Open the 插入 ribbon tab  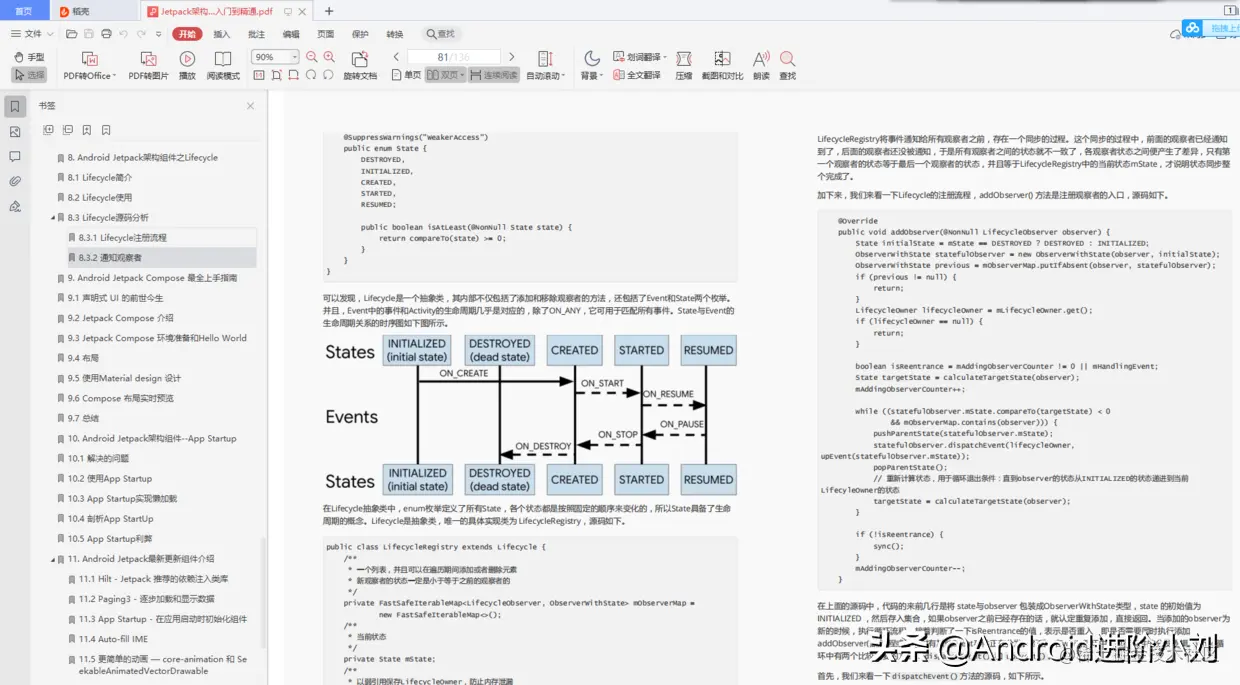221,33
